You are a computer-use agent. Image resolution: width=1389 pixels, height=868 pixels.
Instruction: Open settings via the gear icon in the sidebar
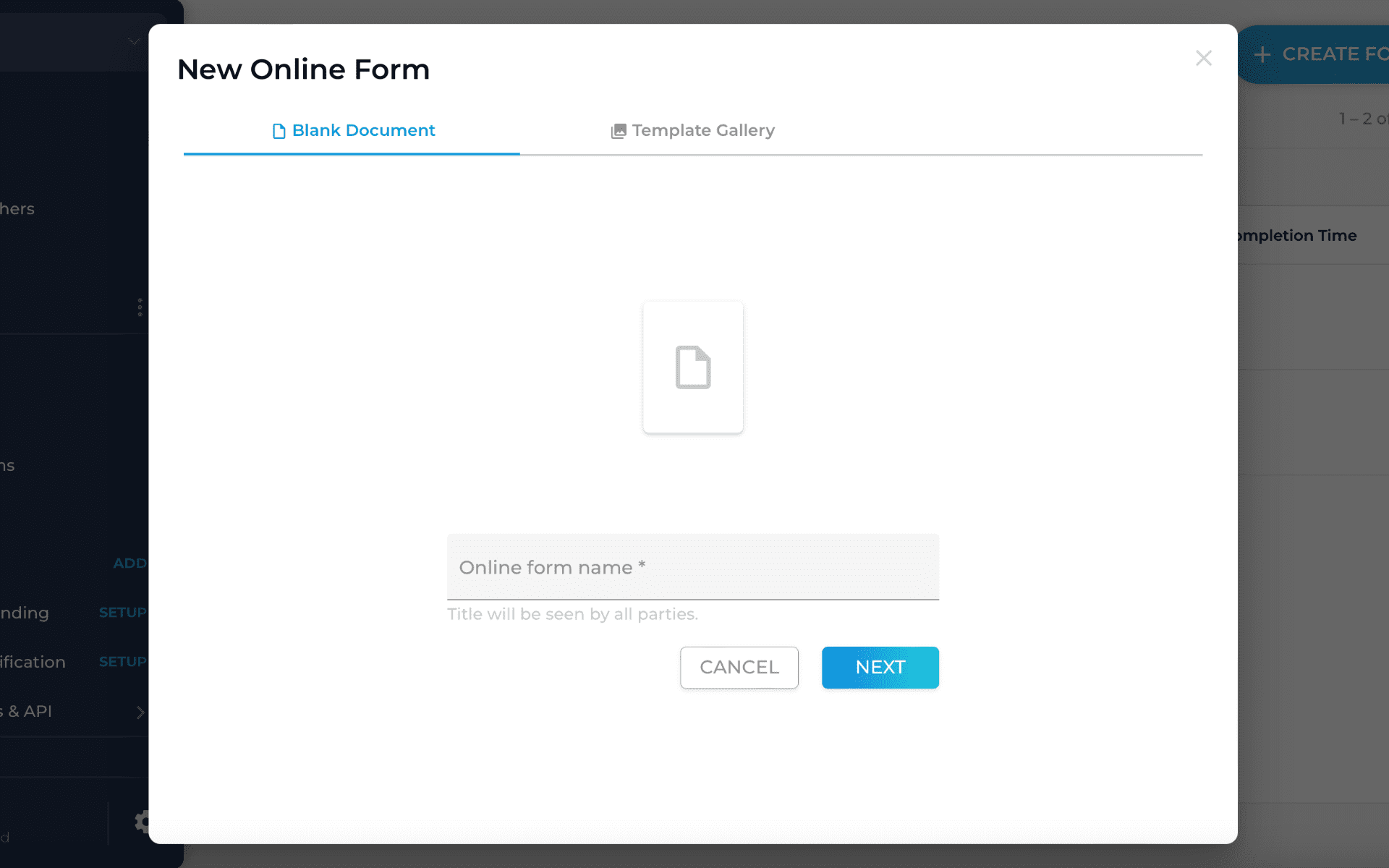tap(142, 822)
